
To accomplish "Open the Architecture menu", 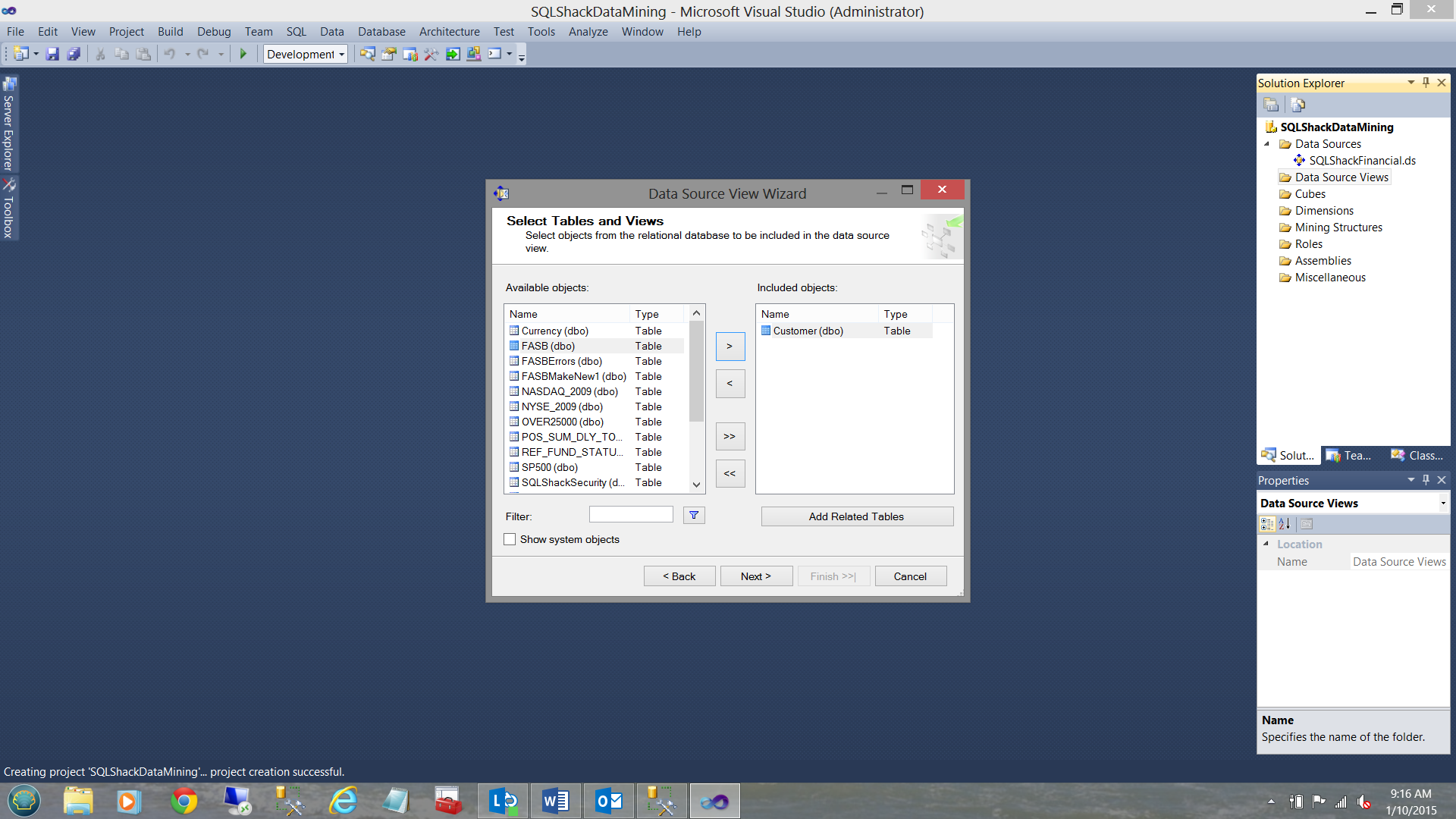I will click(449, 32).
